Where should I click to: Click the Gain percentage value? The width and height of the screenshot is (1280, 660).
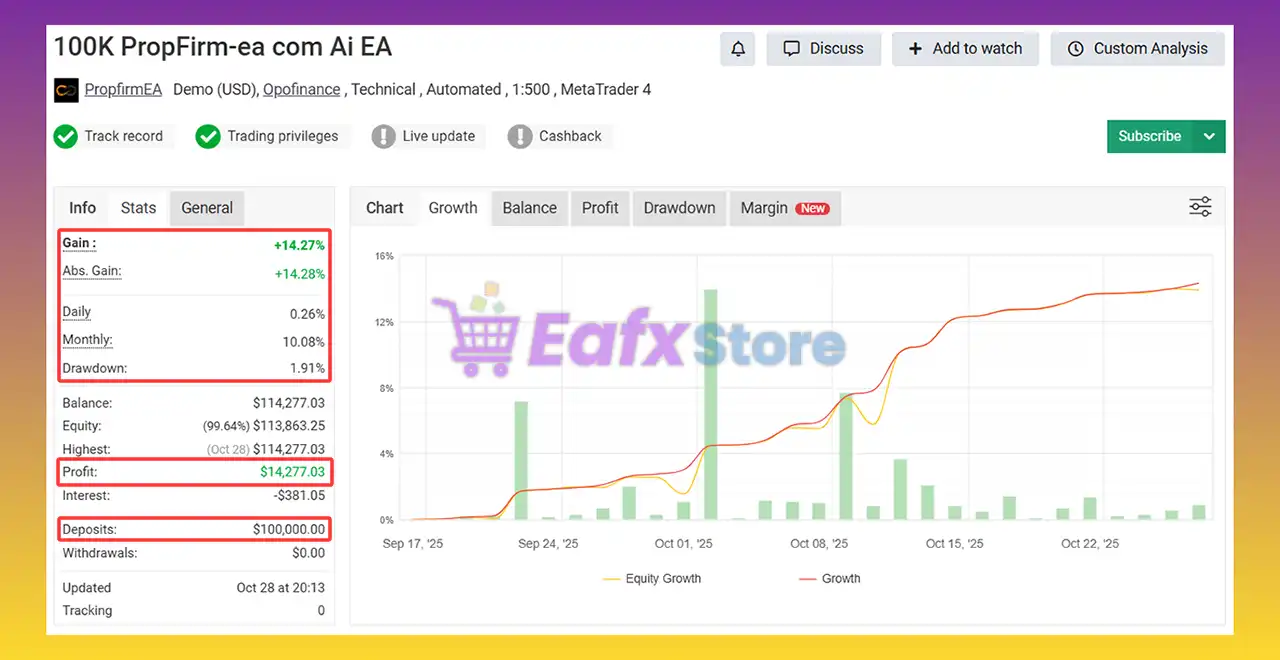click(300, 244)
